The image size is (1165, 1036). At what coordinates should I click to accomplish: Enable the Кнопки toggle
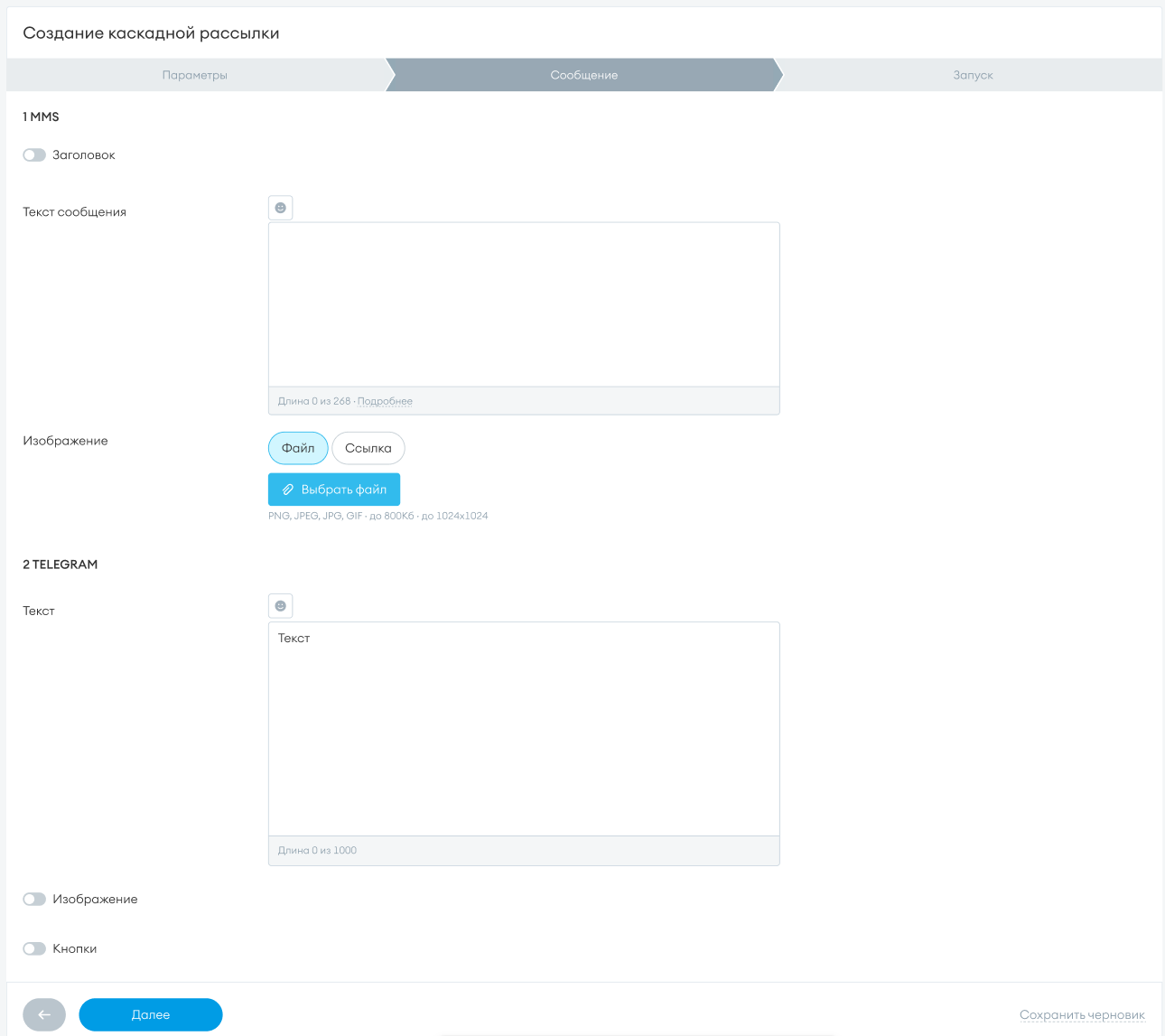[34, 948]
